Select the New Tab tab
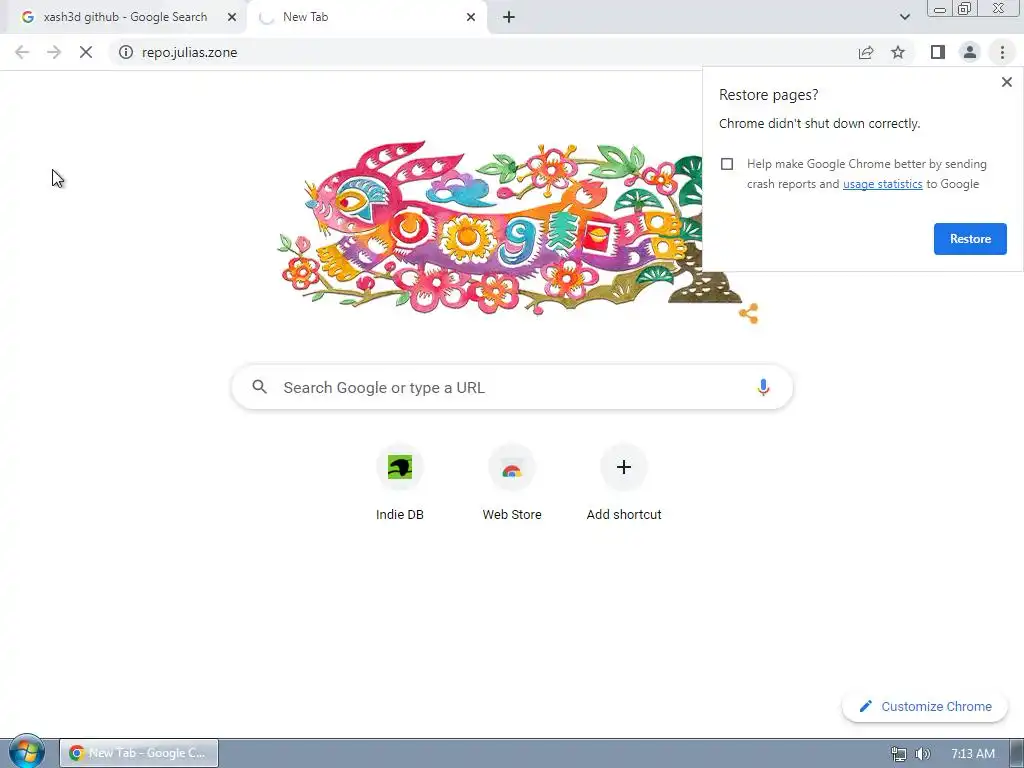This screenshot has width=1024, height=768. 366,17
